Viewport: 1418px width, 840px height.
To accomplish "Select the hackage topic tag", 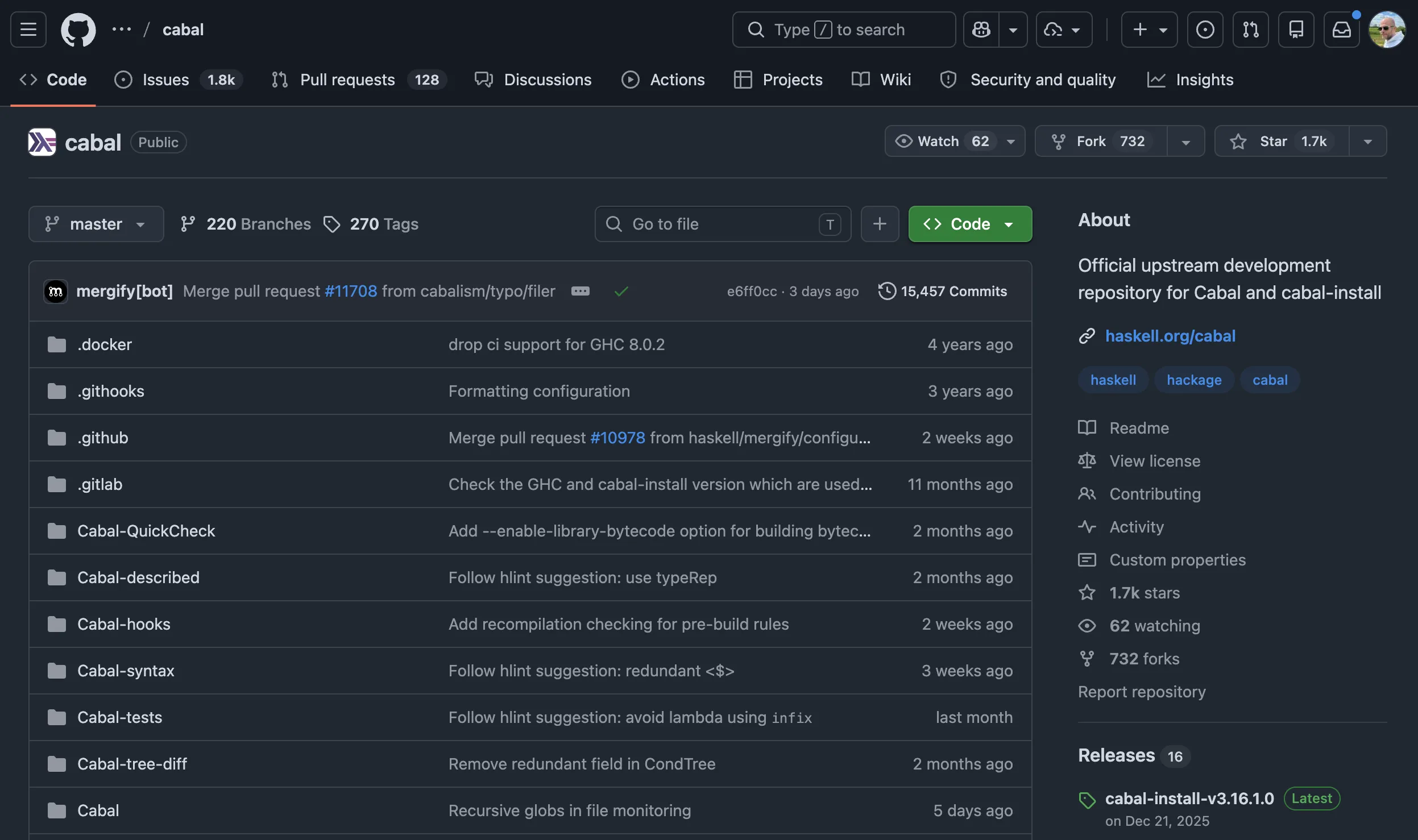I will [x=1194, y=380].
